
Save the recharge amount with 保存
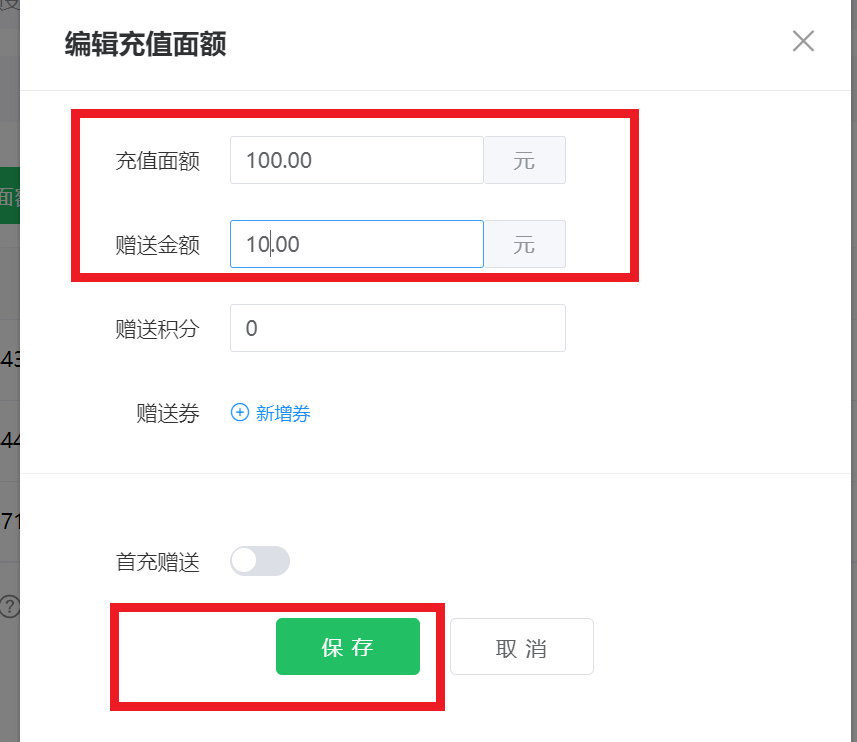[x=348, y=646]
